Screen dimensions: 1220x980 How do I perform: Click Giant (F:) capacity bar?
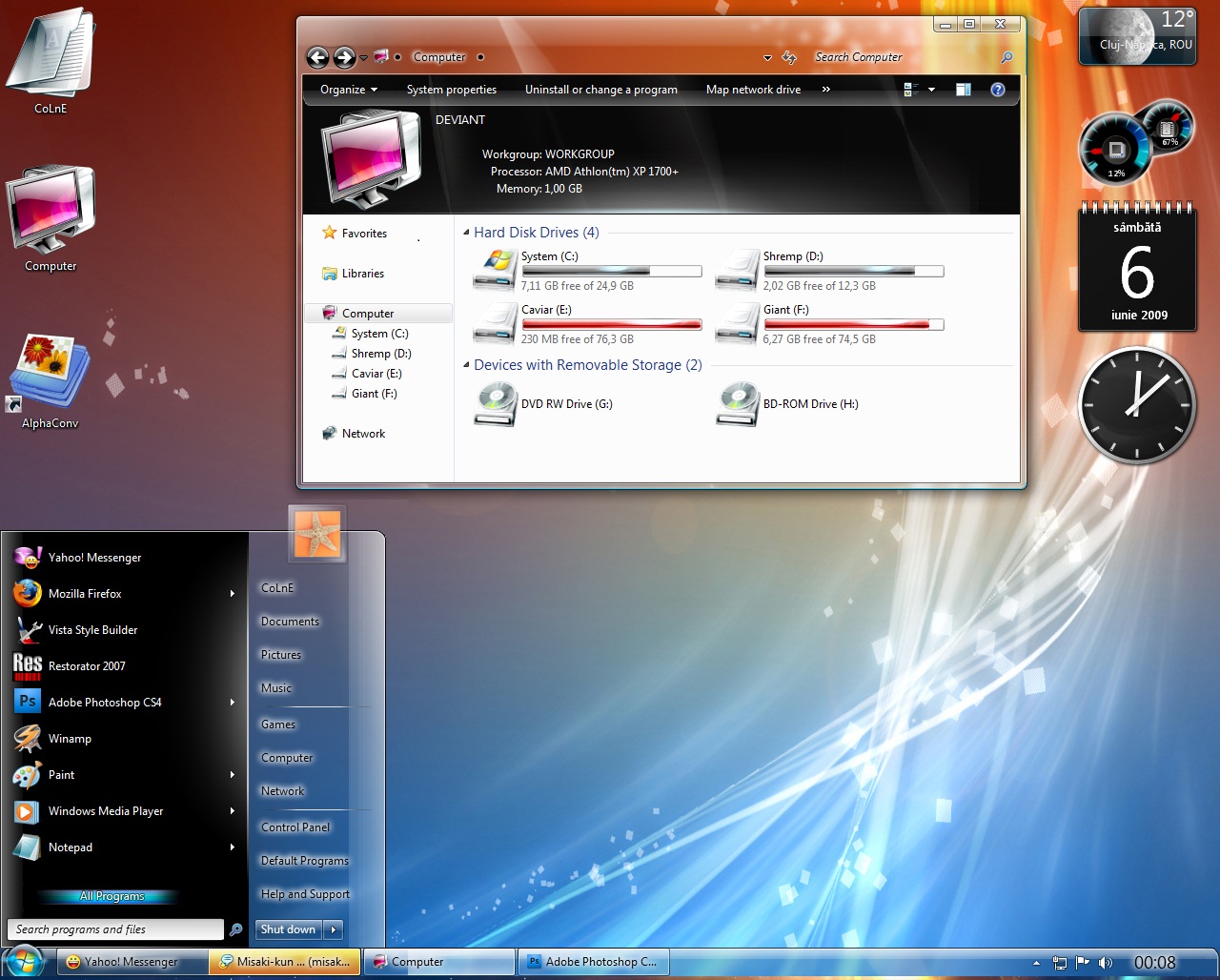(x=854, y=325)
